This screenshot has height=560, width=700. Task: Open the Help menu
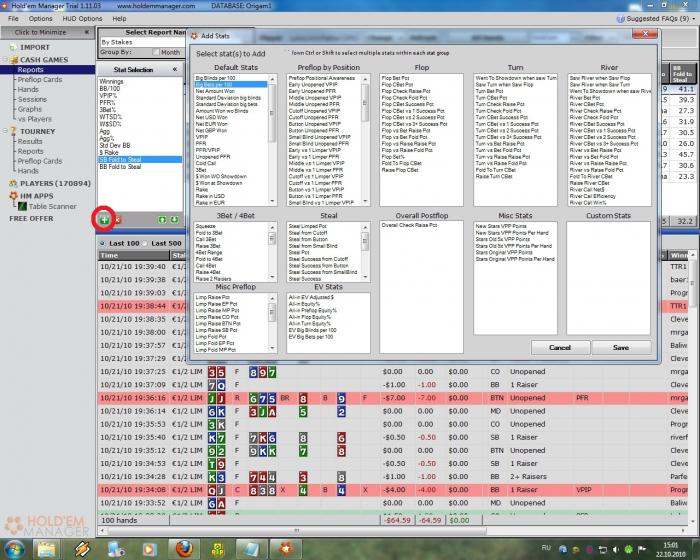pos(119,19)
